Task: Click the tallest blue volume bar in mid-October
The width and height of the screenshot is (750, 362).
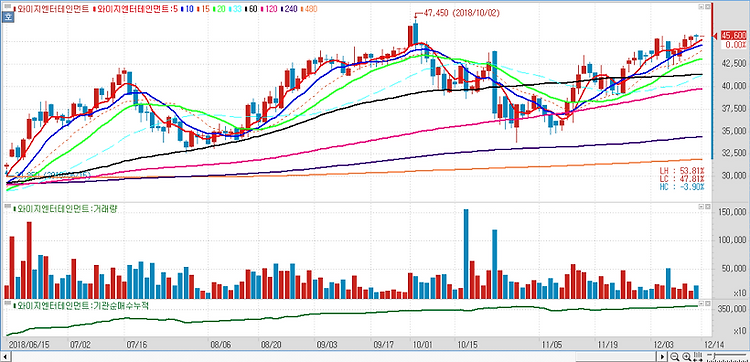Action: tap(466, 253)
